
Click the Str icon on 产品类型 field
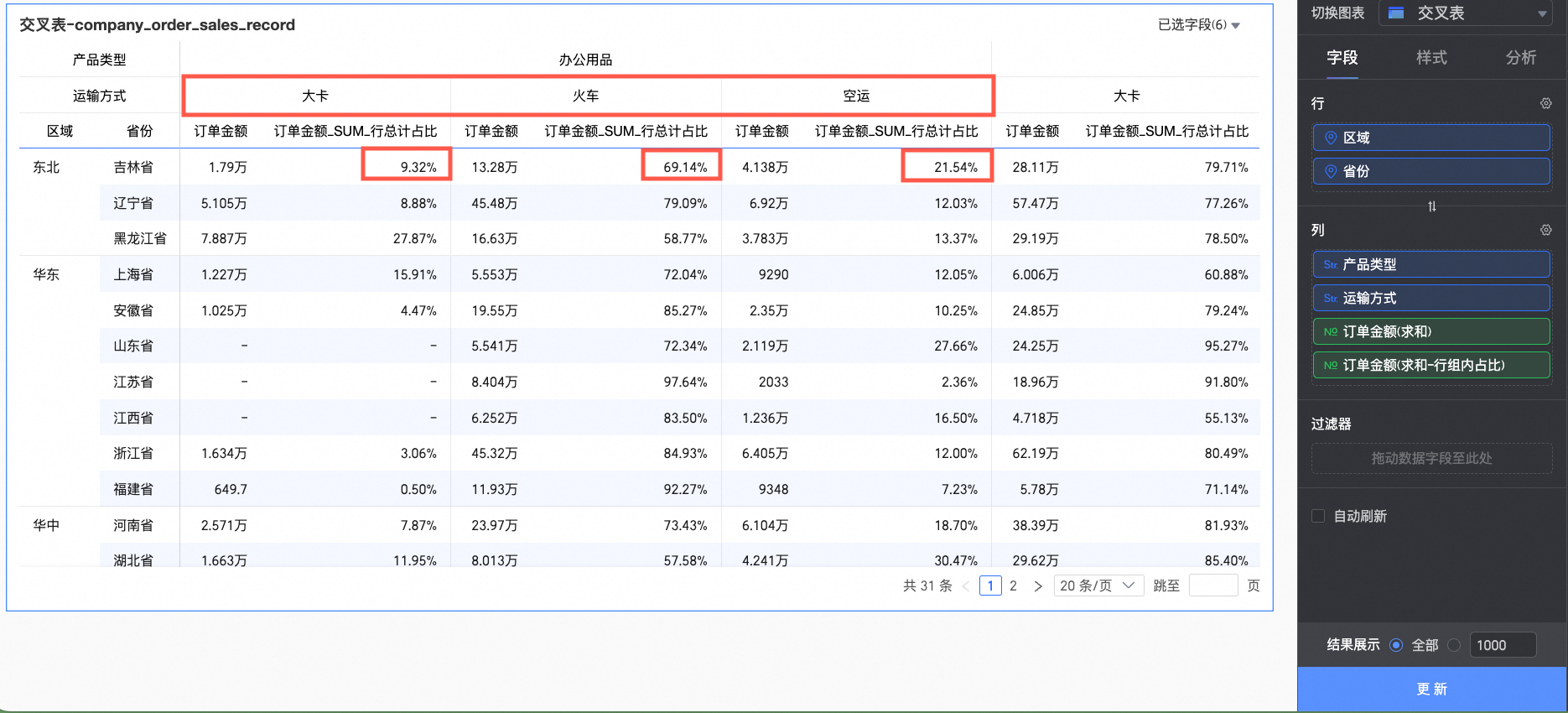click(x=1331, y=264)
